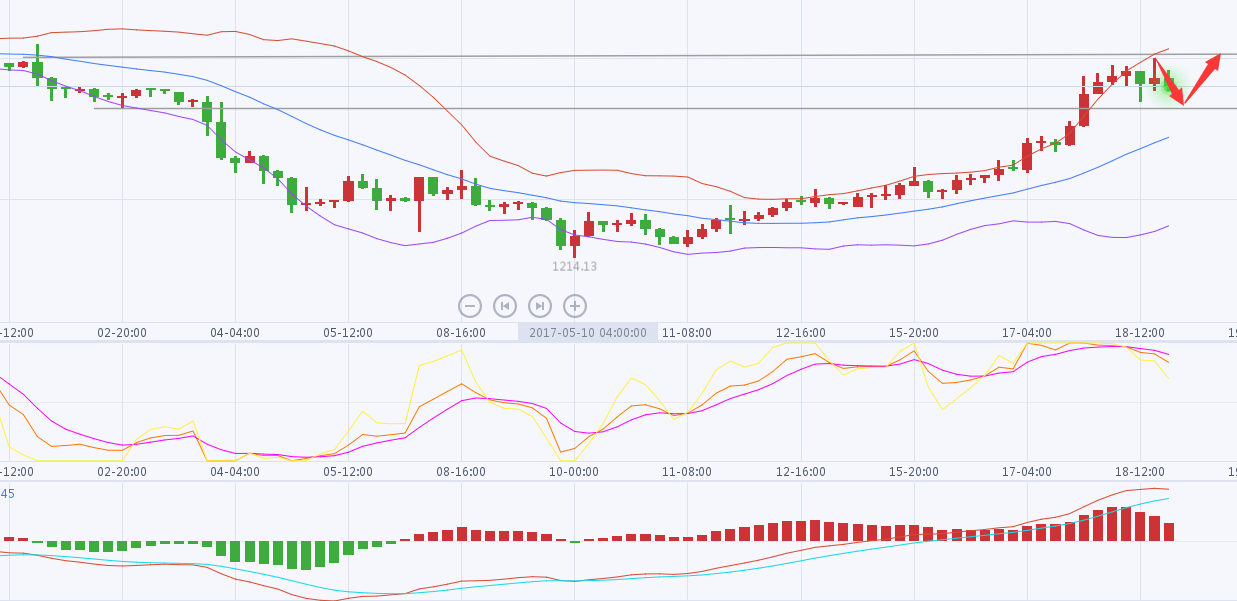Click the 10-00:00 time axis label
This screenshot has width=1237, height=601.
tap(574, 472)
